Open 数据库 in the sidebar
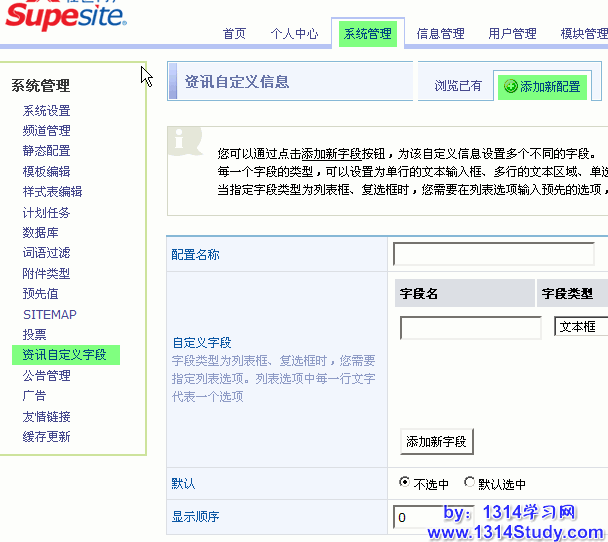Screen dimensions: 608x542 (40, 233)
